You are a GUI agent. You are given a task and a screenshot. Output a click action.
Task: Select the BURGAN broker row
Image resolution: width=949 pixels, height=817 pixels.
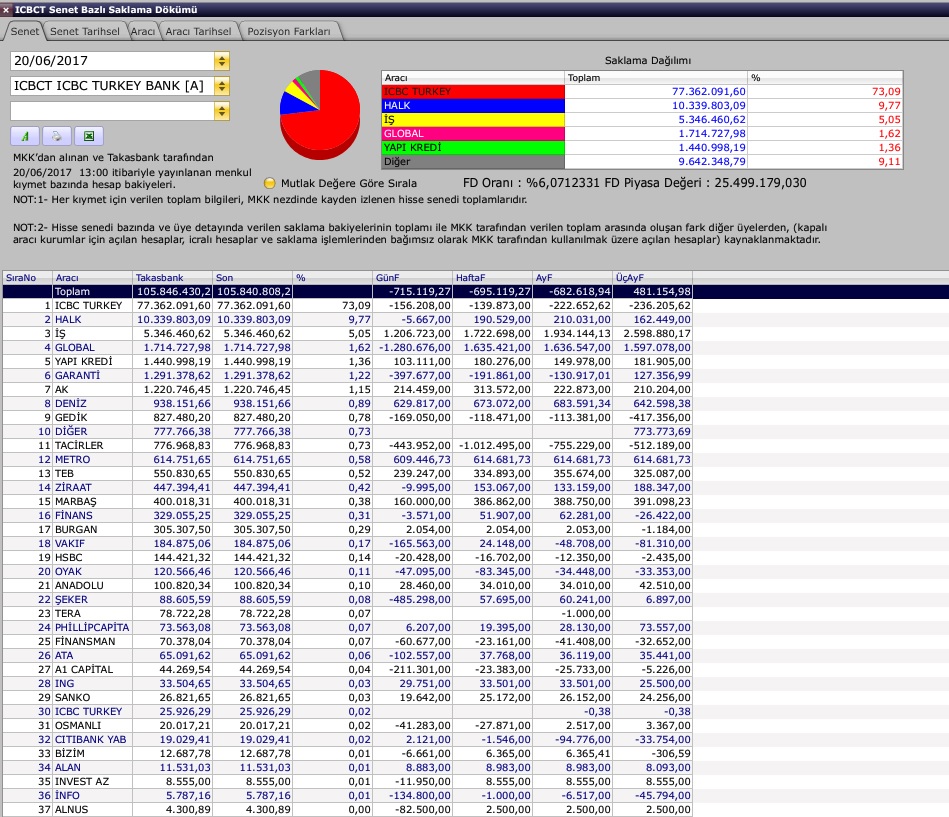tap(347, 529)
